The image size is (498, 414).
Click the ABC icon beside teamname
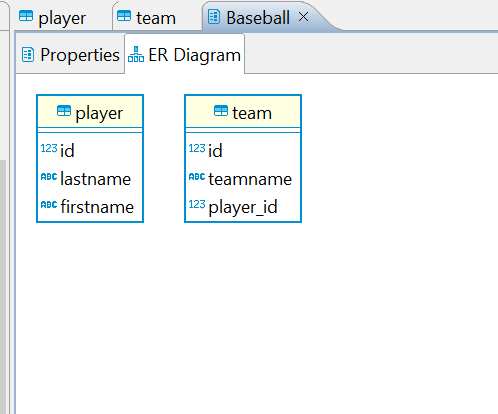tap(197, 177)
